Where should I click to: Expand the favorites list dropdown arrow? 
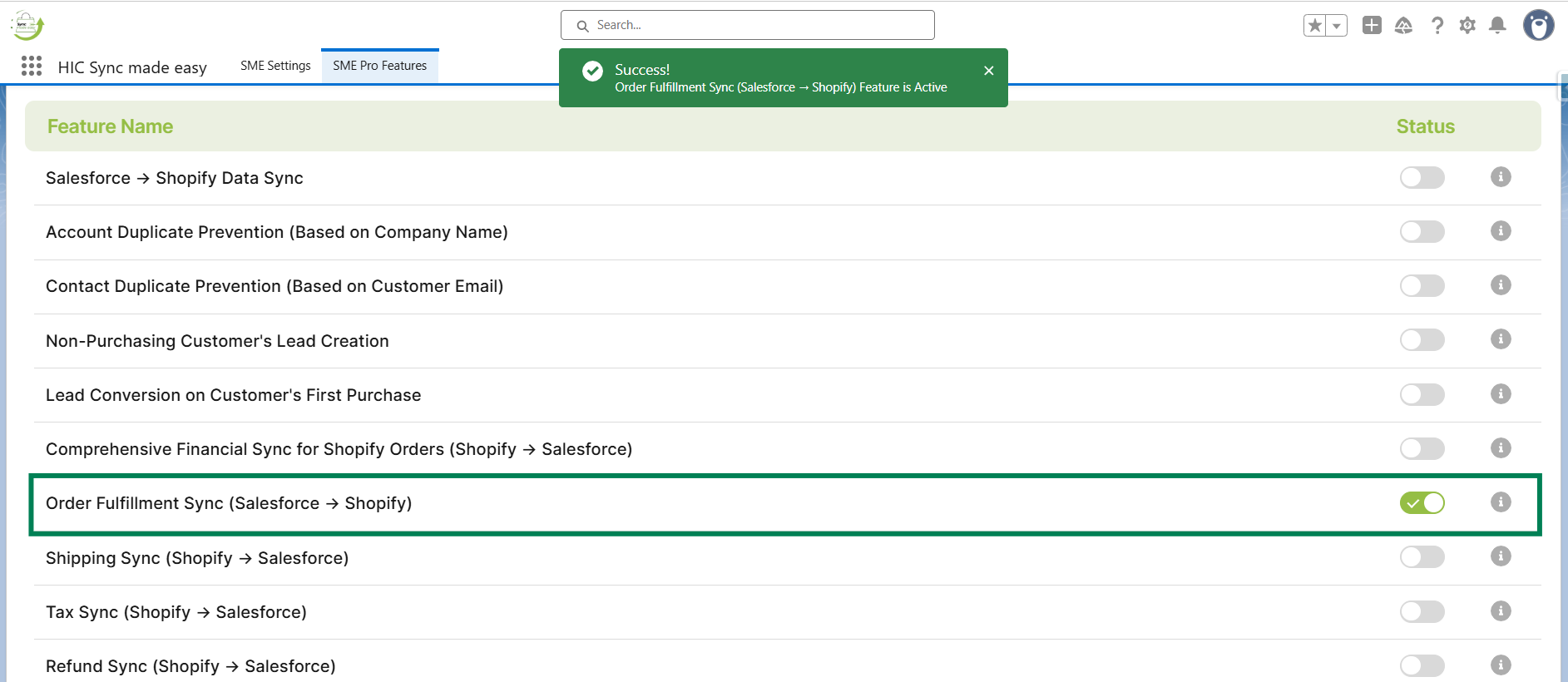[1337, 26]
